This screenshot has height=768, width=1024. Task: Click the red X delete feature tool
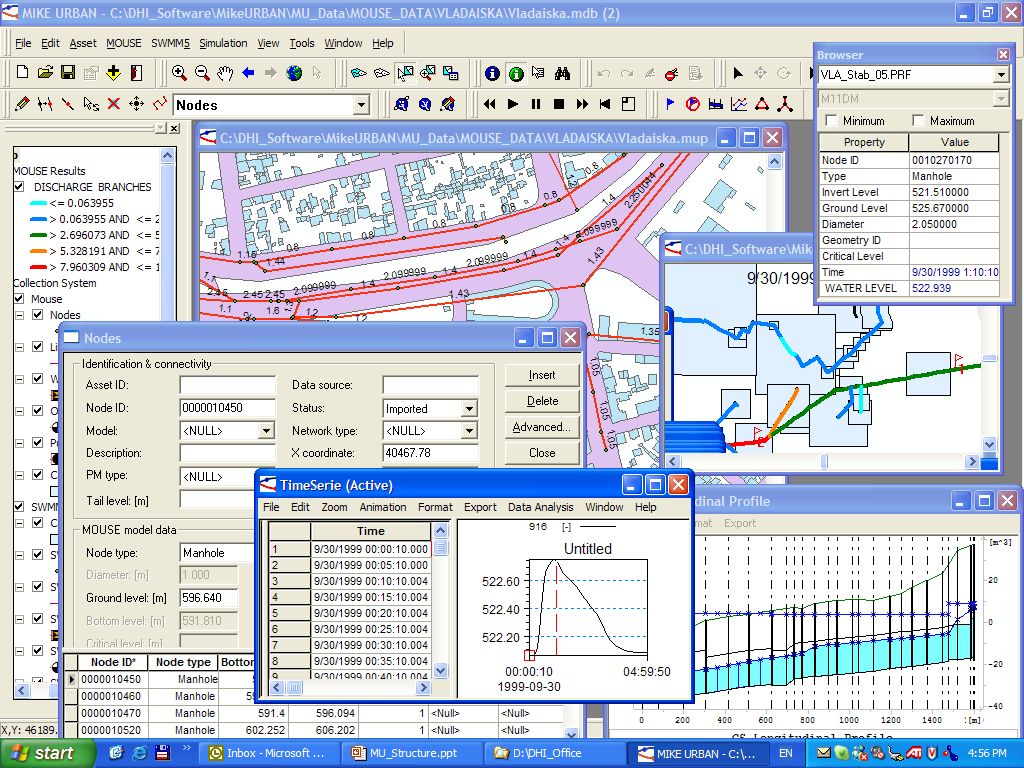click(x=114, y=104)
